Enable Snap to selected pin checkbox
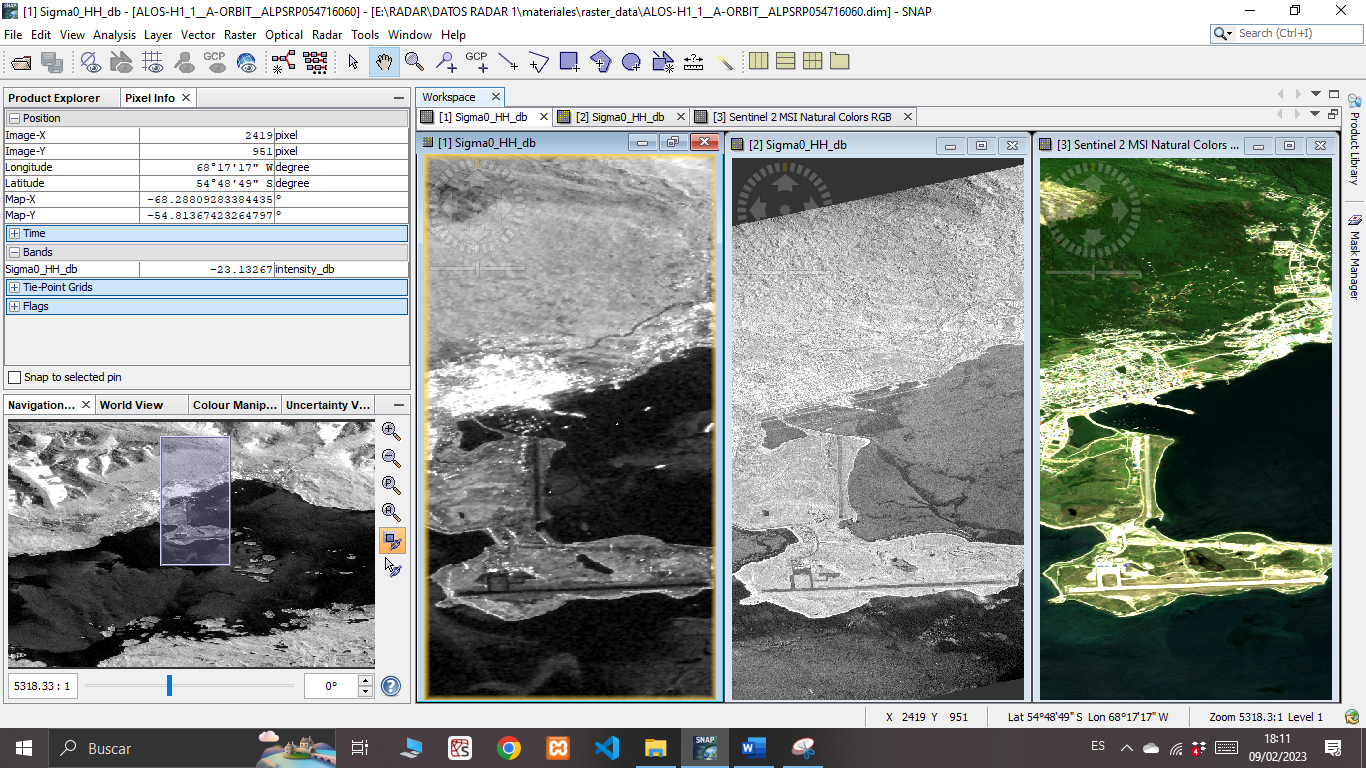1366x768 pixels. point(14,377)
